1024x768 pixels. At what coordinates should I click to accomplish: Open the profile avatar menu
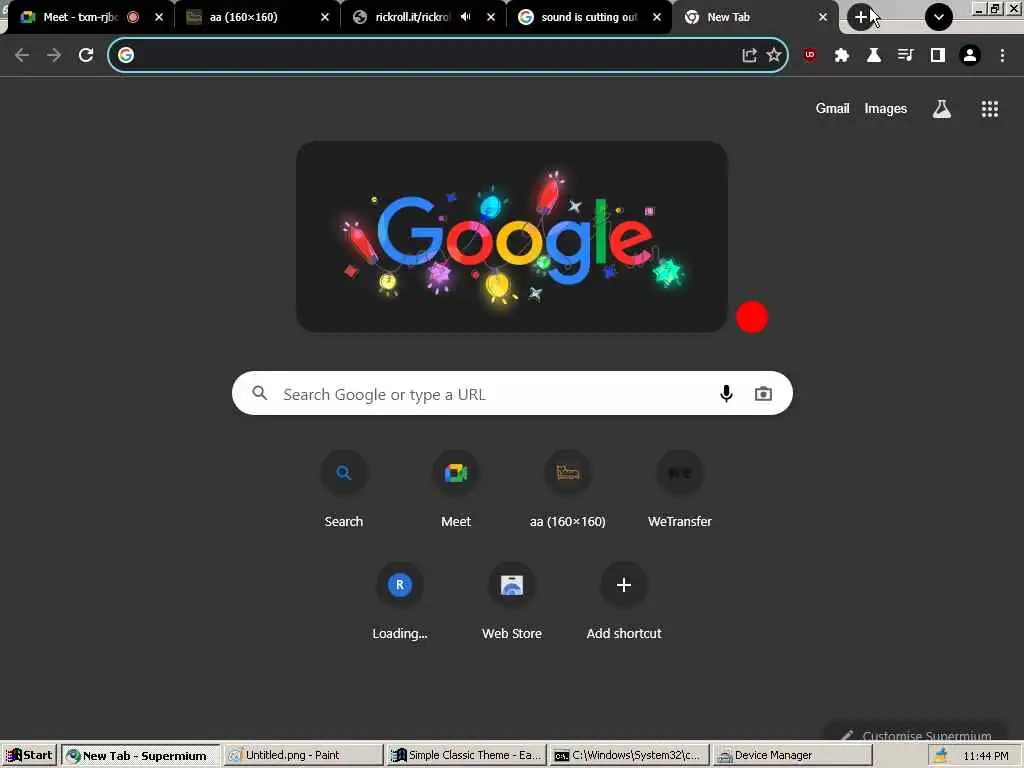click(970, 56)
